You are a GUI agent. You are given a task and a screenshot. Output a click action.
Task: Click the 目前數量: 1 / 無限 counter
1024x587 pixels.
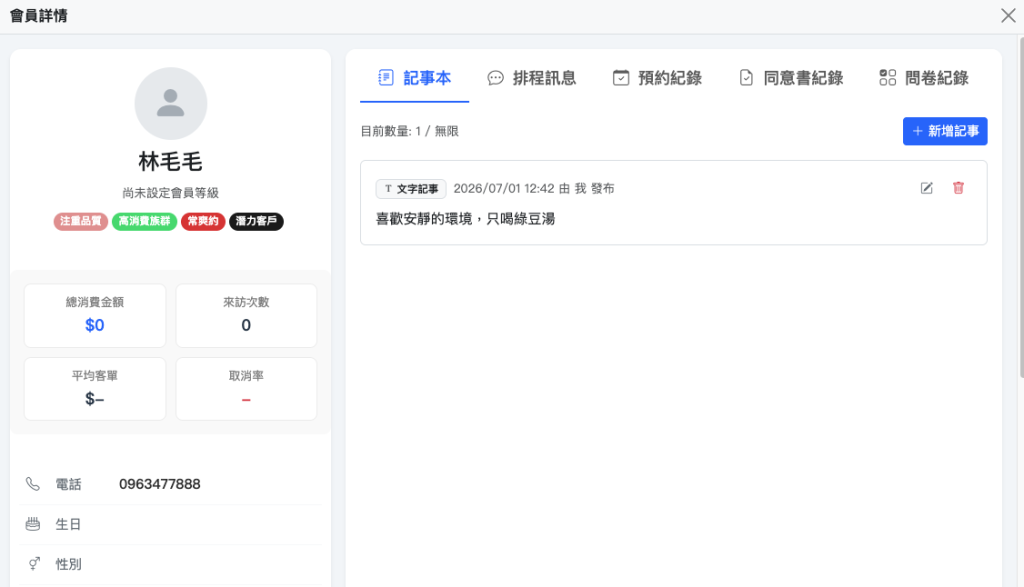tap(409, 131)
